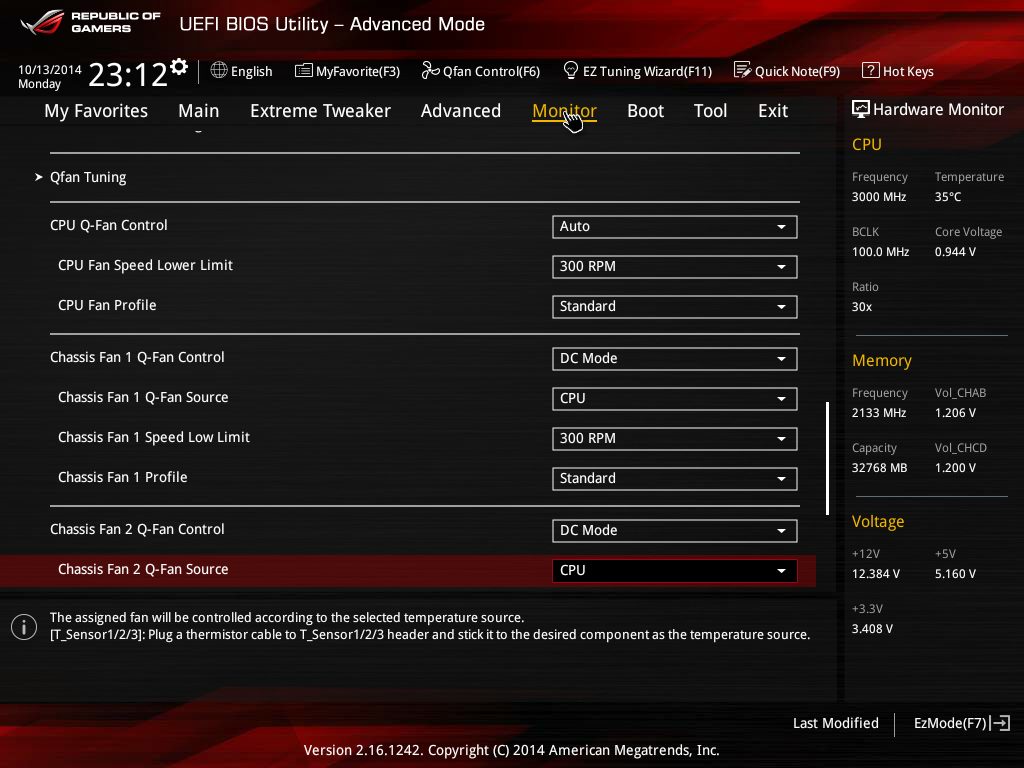Screen dimensions: 1024x768
Task: Select the CPU Fan Speed Lower Limit label
Action: click(145, 265)
